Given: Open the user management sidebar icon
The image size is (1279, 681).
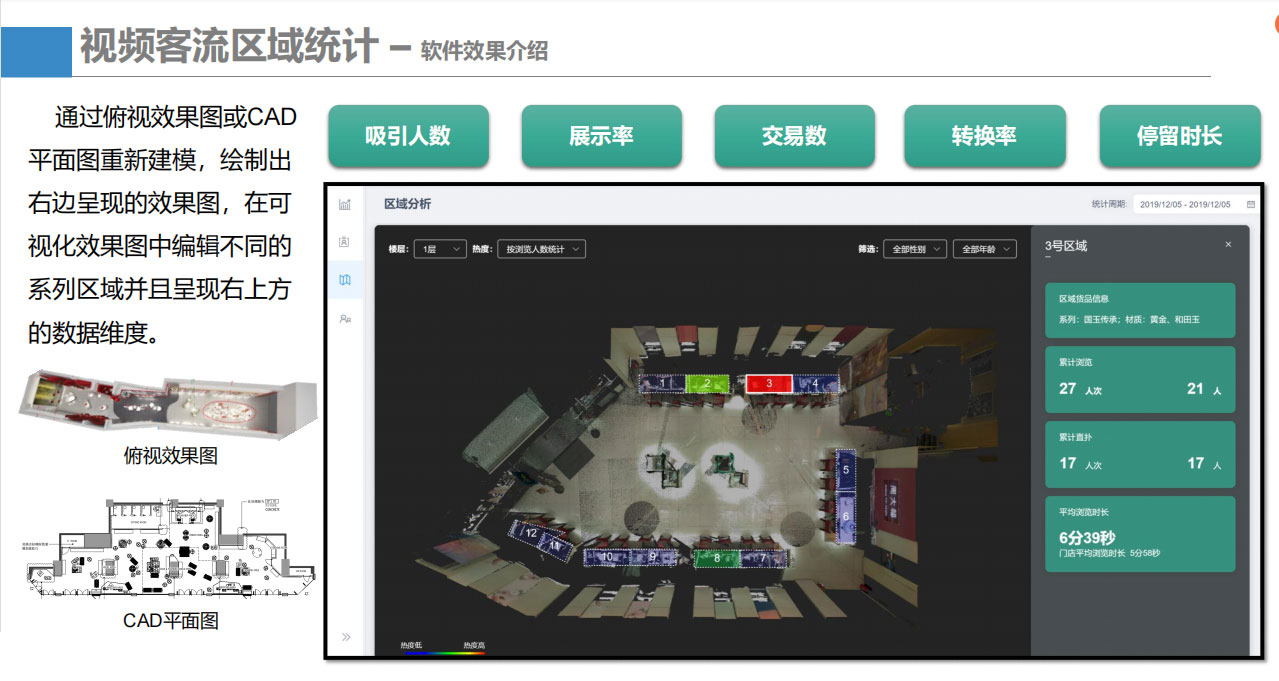Looking at the screenshot, I should point(345,318).
